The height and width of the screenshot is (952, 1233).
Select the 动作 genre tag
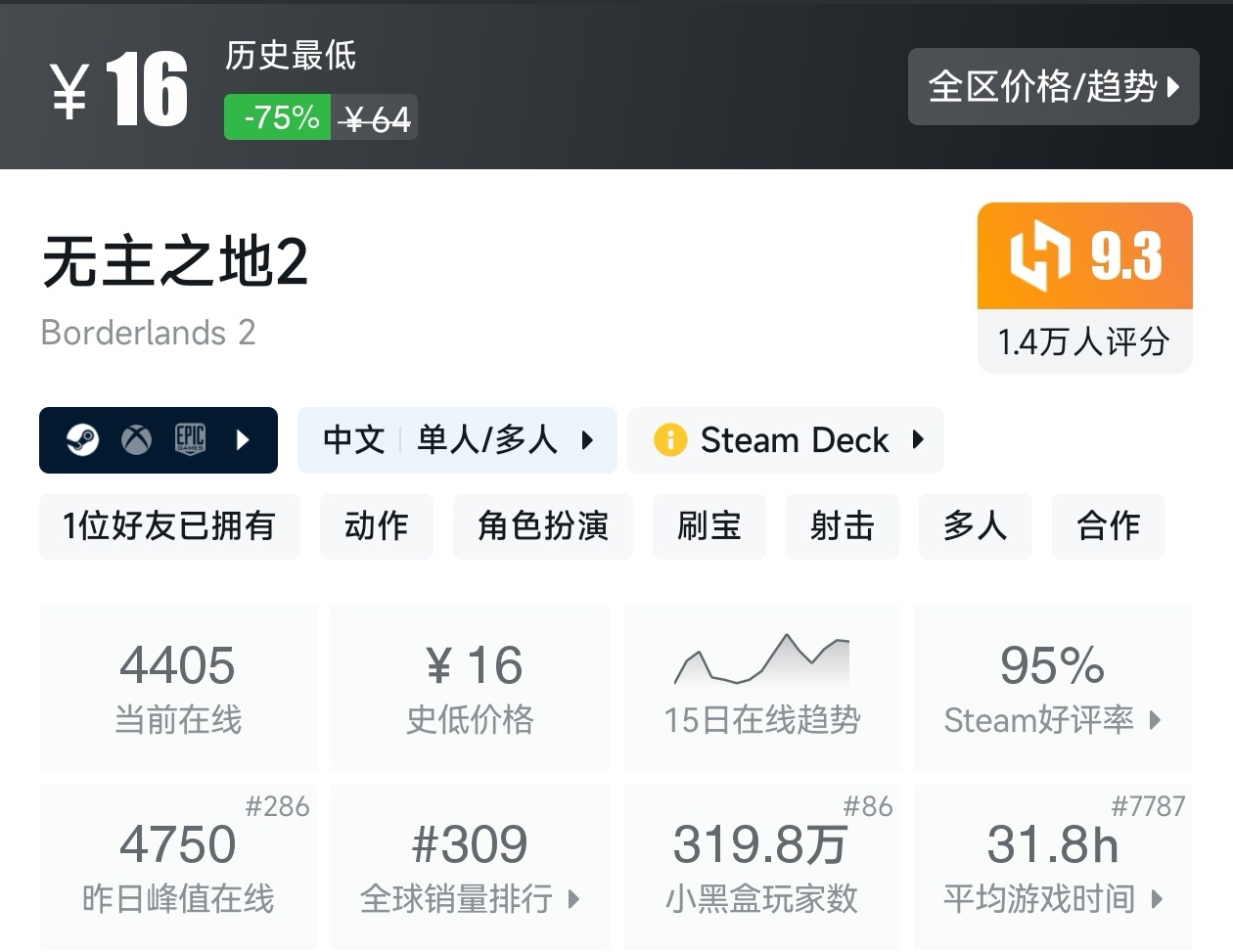(376, 526)
